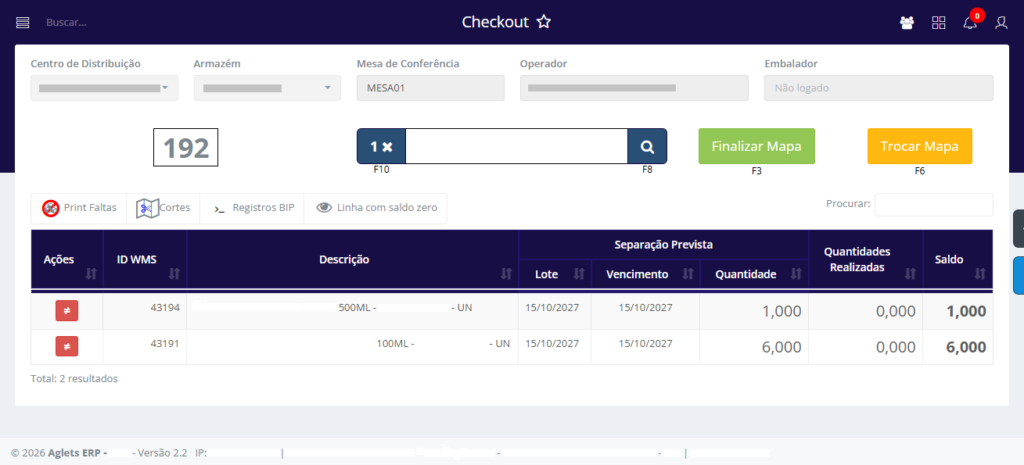Open Registros BIP
Screen dimensions: 1024x465
coord(253,208)
